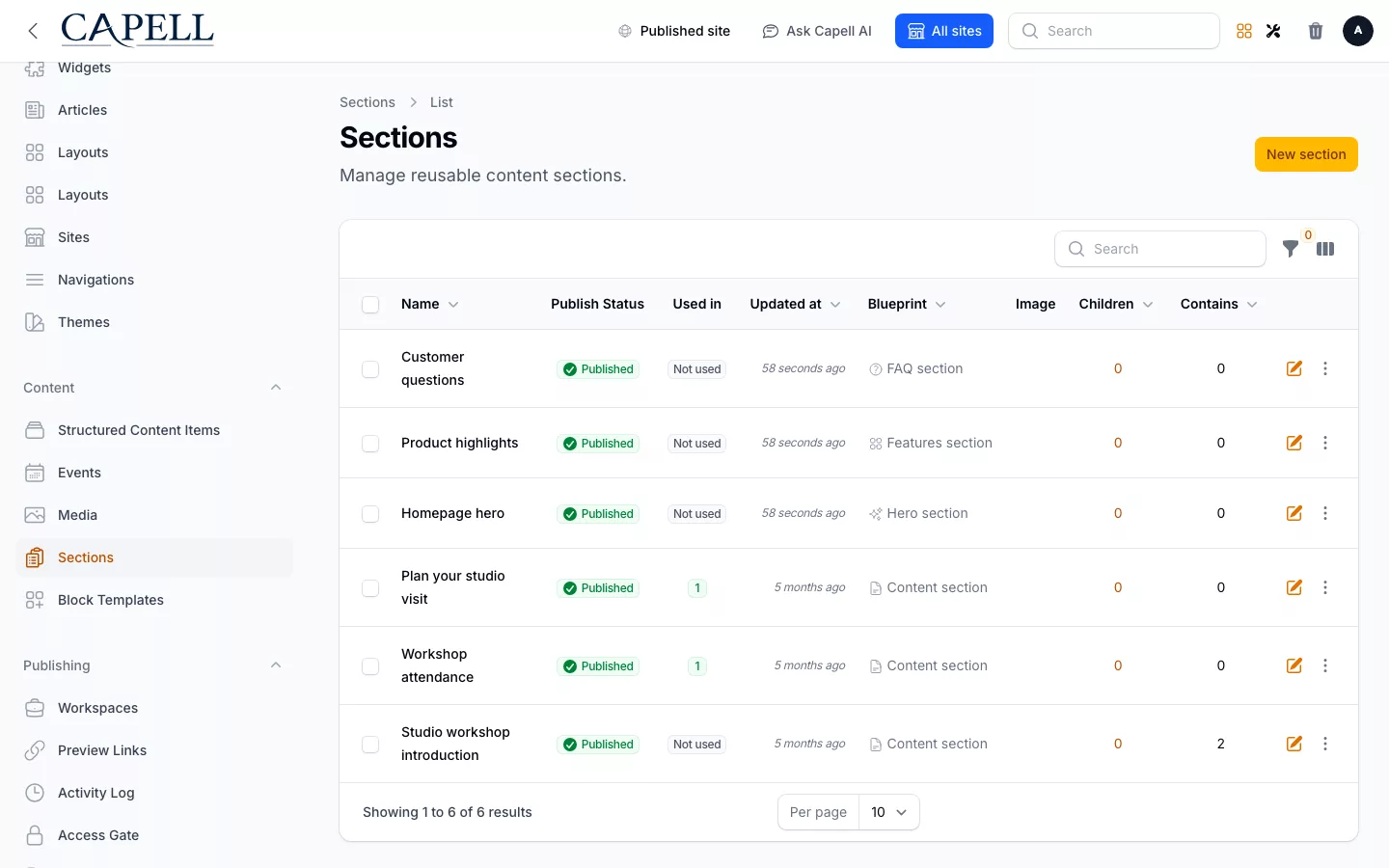Screen dimensions: 1389x868
Task: Select the Customer questions row checkbox
Action: (370, 369)
